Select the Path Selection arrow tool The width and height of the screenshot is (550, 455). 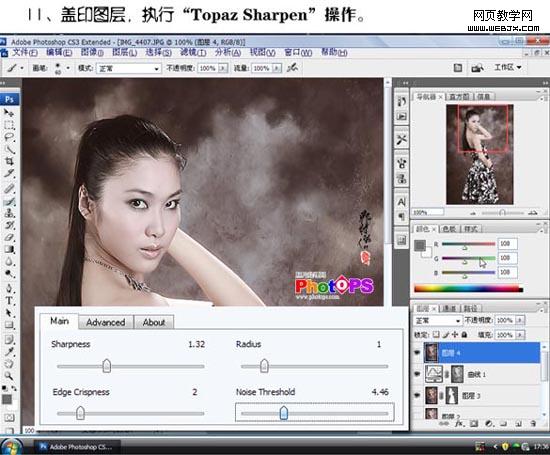coord(9,313)
